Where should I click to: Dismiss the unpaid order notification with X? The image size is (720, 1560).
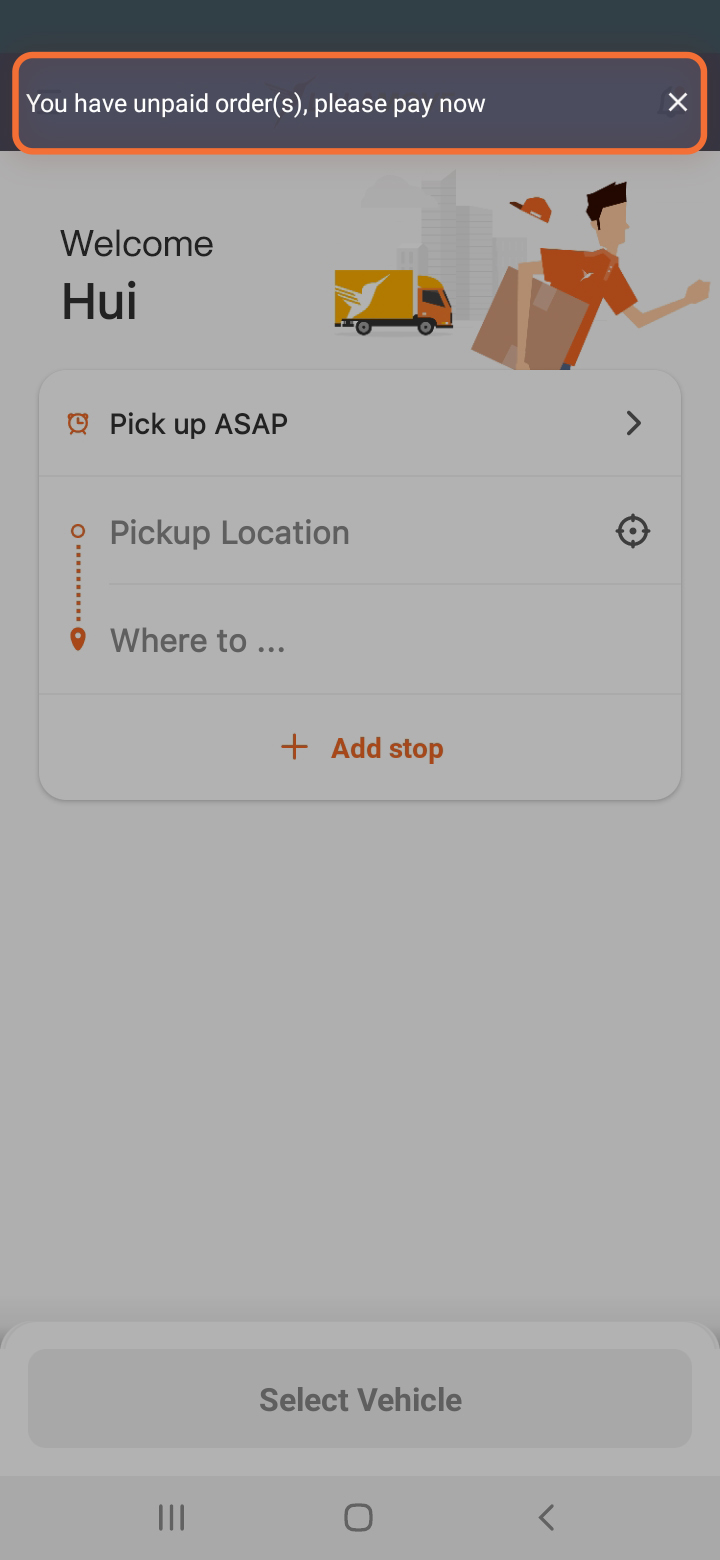click(x=677, y=102)
